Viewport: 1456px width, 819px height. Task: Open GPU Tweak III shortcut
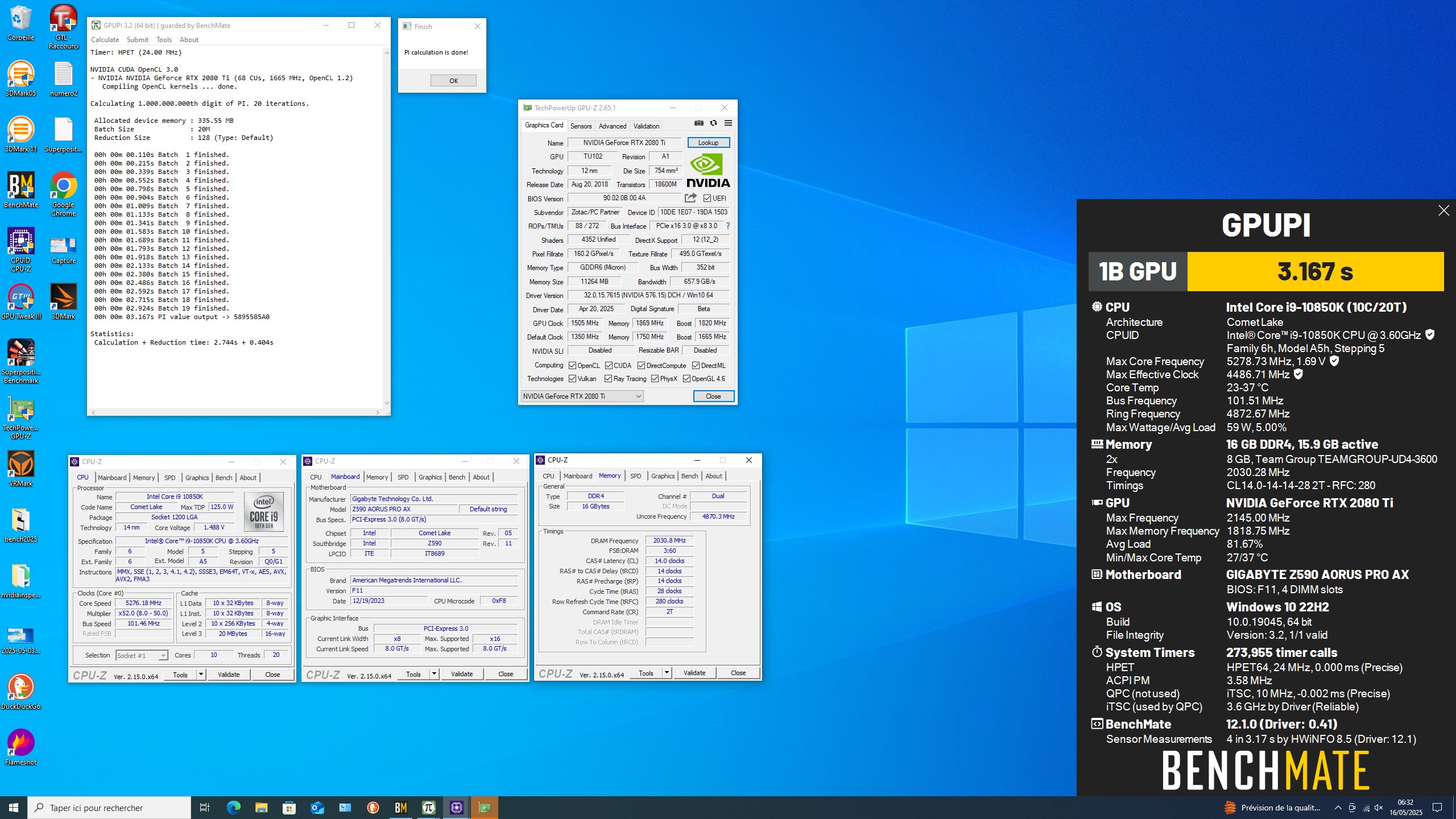click(20, 301)
